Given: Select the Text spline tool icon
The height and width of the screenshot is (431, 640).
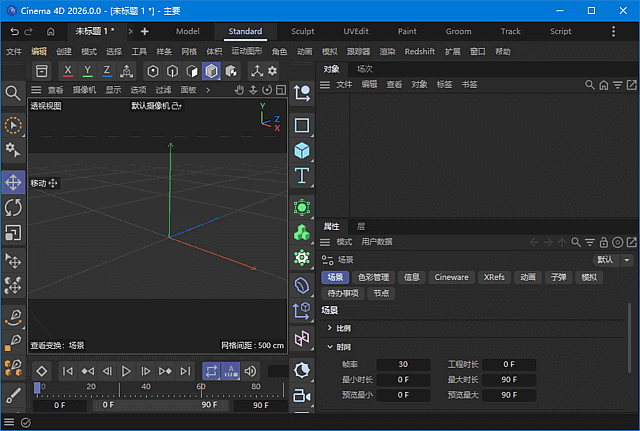Looking at the screenshot, I should click(x=302, y=176).
